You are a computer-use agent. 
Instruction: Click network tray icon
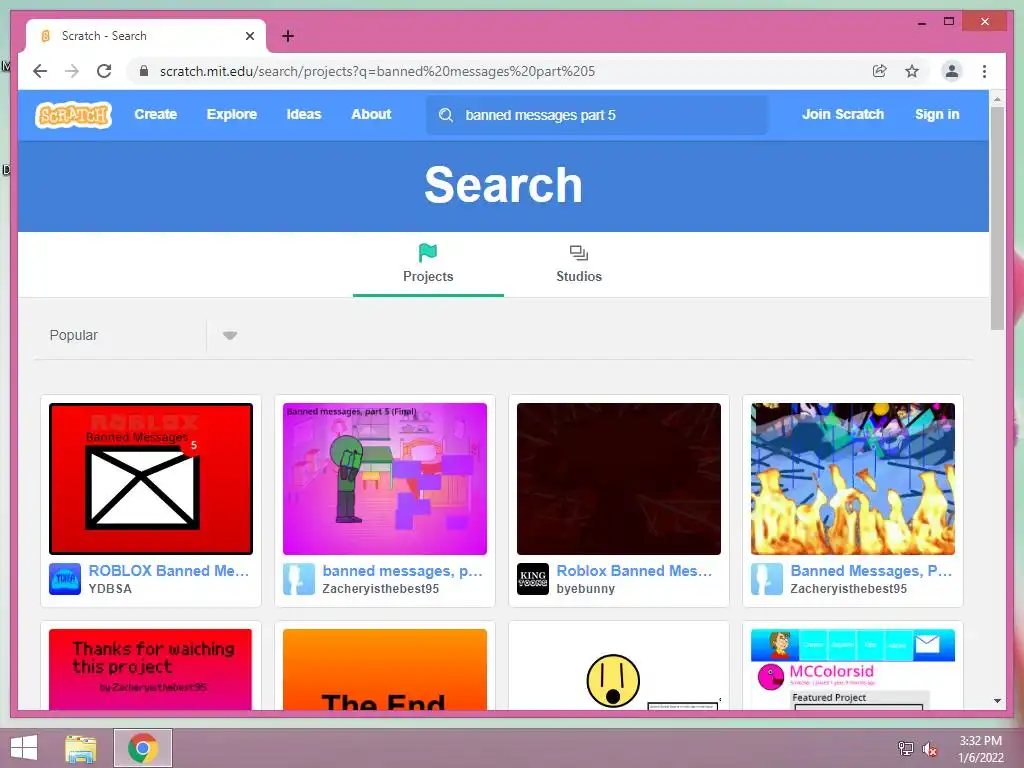coord(906,748)
